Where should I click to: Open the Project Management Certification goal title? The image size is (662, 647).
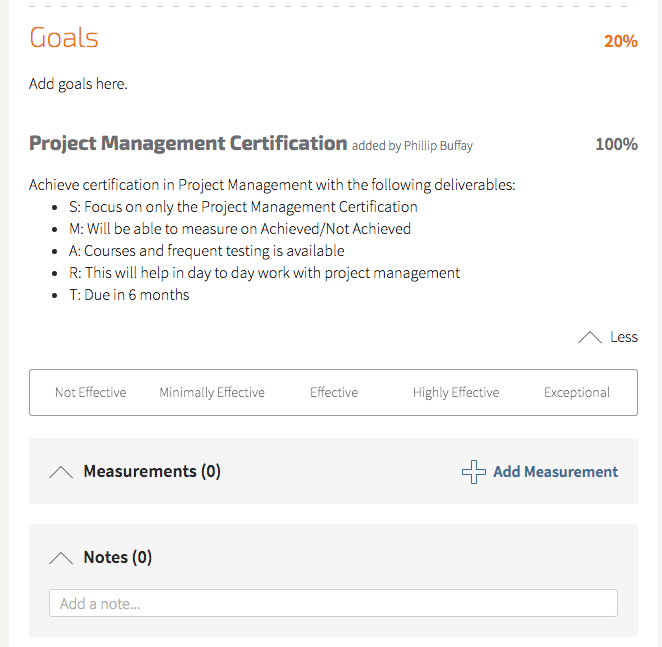point(188,143)
